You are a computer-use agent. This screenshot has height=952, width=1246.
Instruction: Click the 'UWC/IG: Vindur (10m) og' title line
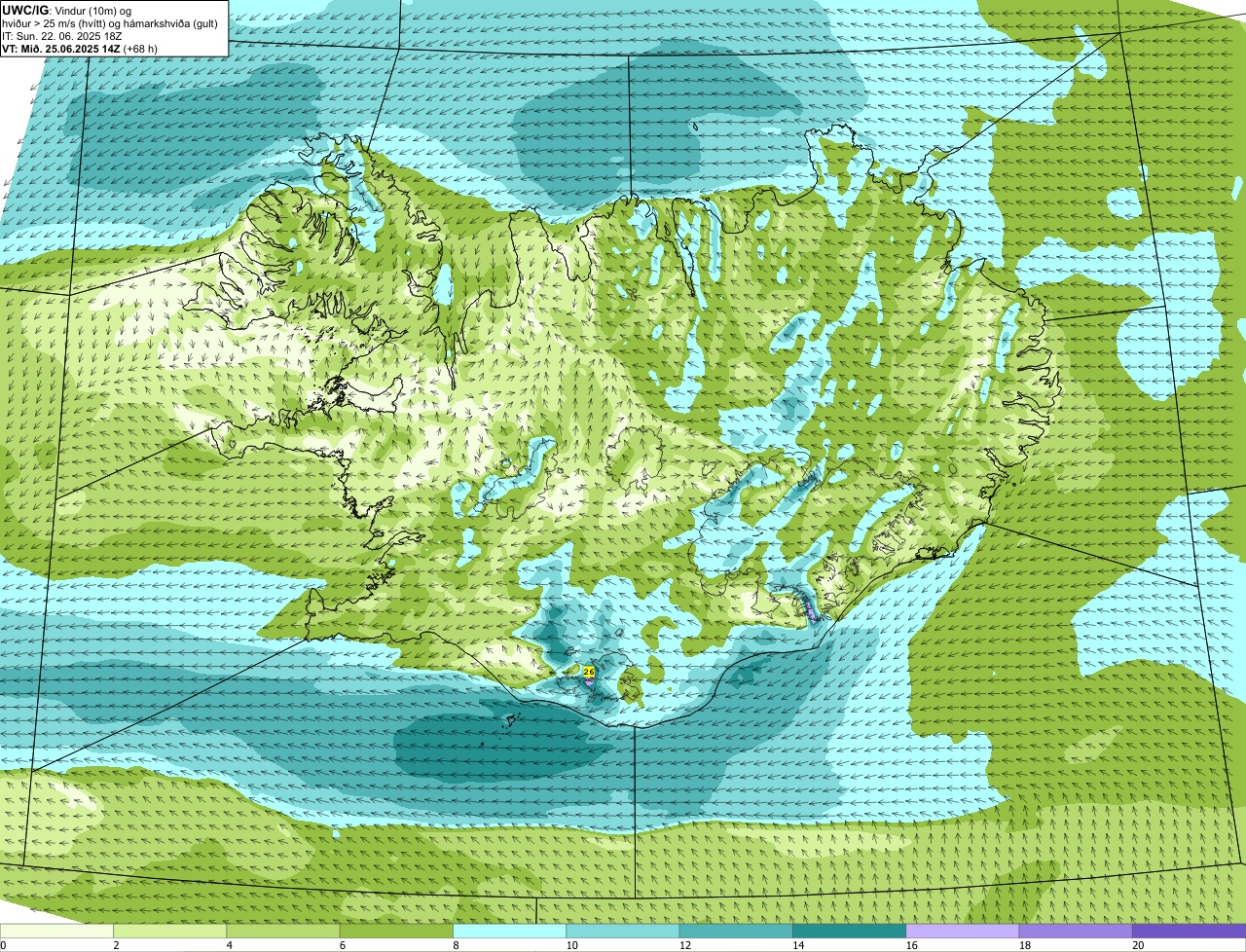point(67,10)
